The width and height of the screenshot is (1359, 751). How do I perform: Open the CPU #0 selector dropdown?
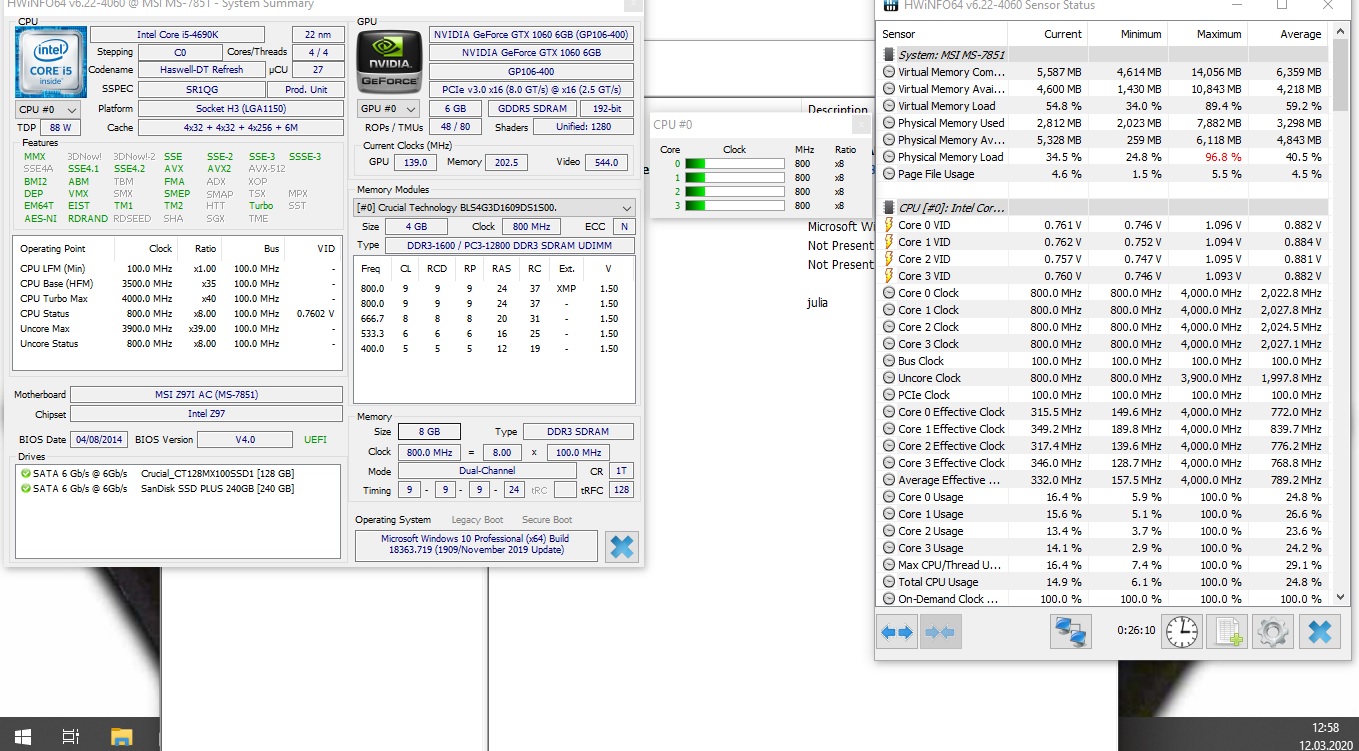(x=48, y=109)
